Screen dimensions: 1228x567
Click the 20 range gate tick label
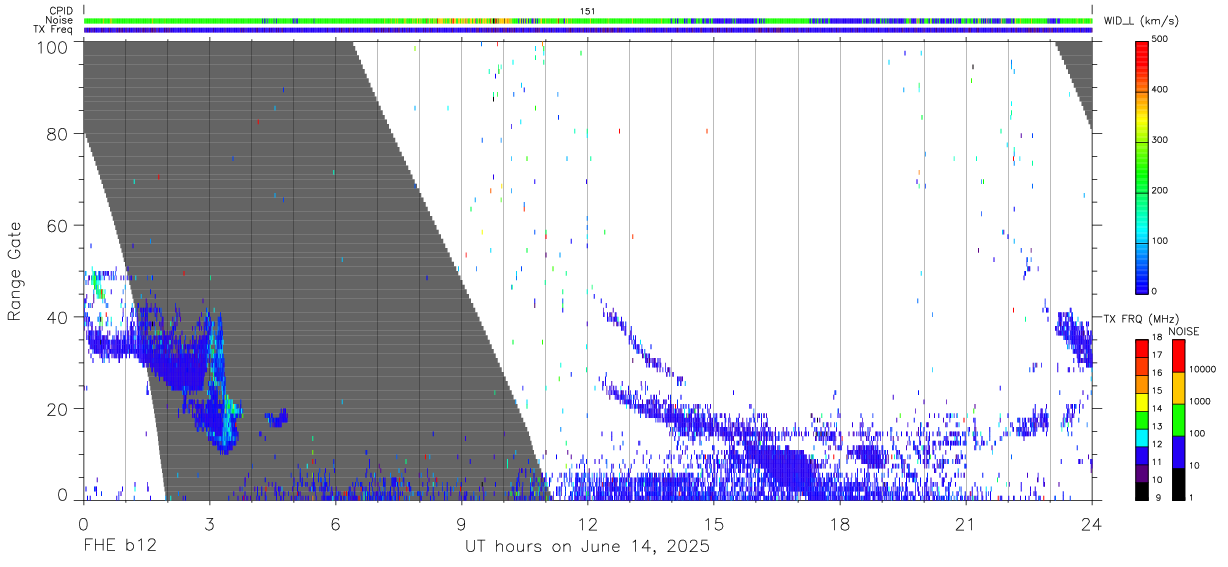58,408
